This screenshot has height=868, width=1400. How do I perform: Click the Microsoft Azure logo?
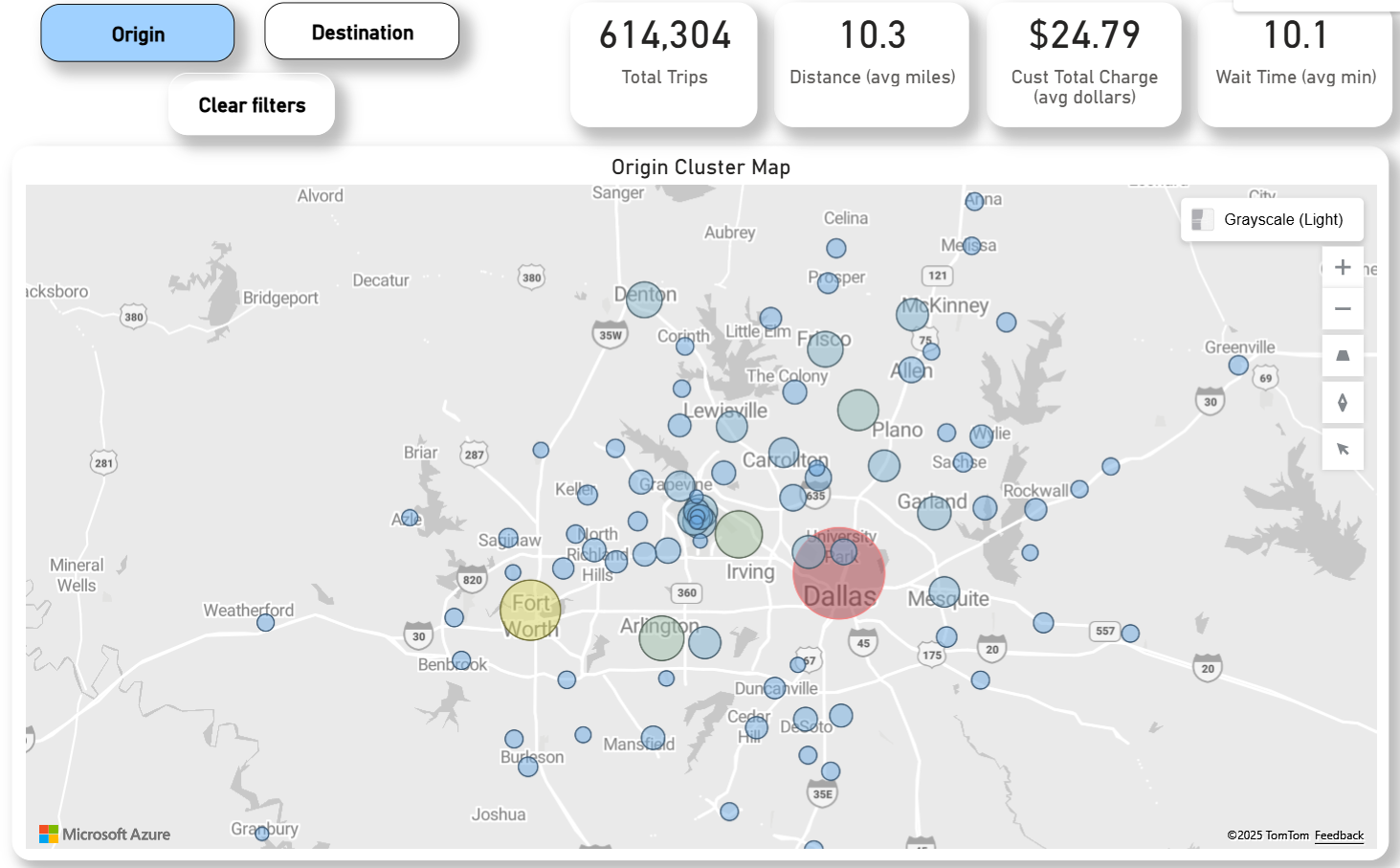[104, 835]
